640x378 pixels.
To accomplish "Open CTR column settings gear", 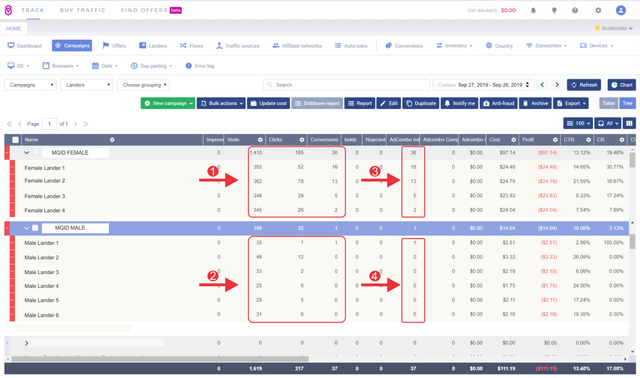I will [x=588, y=140].
